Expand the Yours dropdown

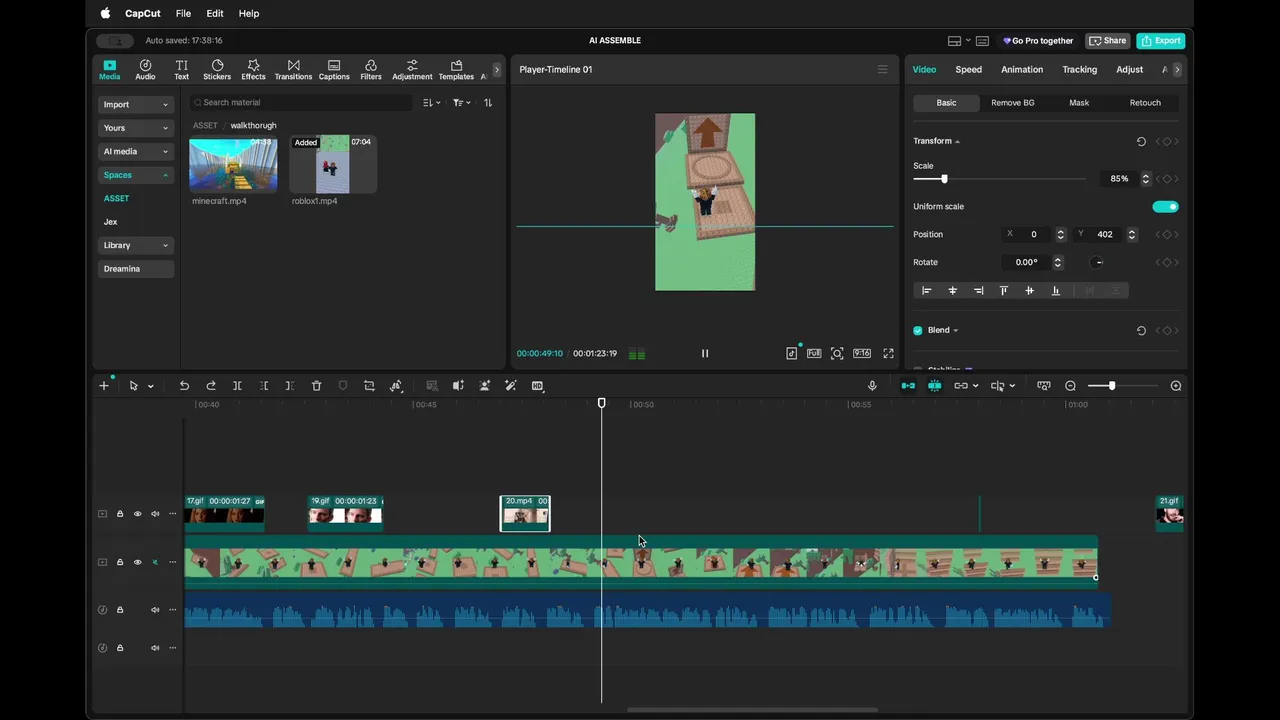click(x=136, y=128)
